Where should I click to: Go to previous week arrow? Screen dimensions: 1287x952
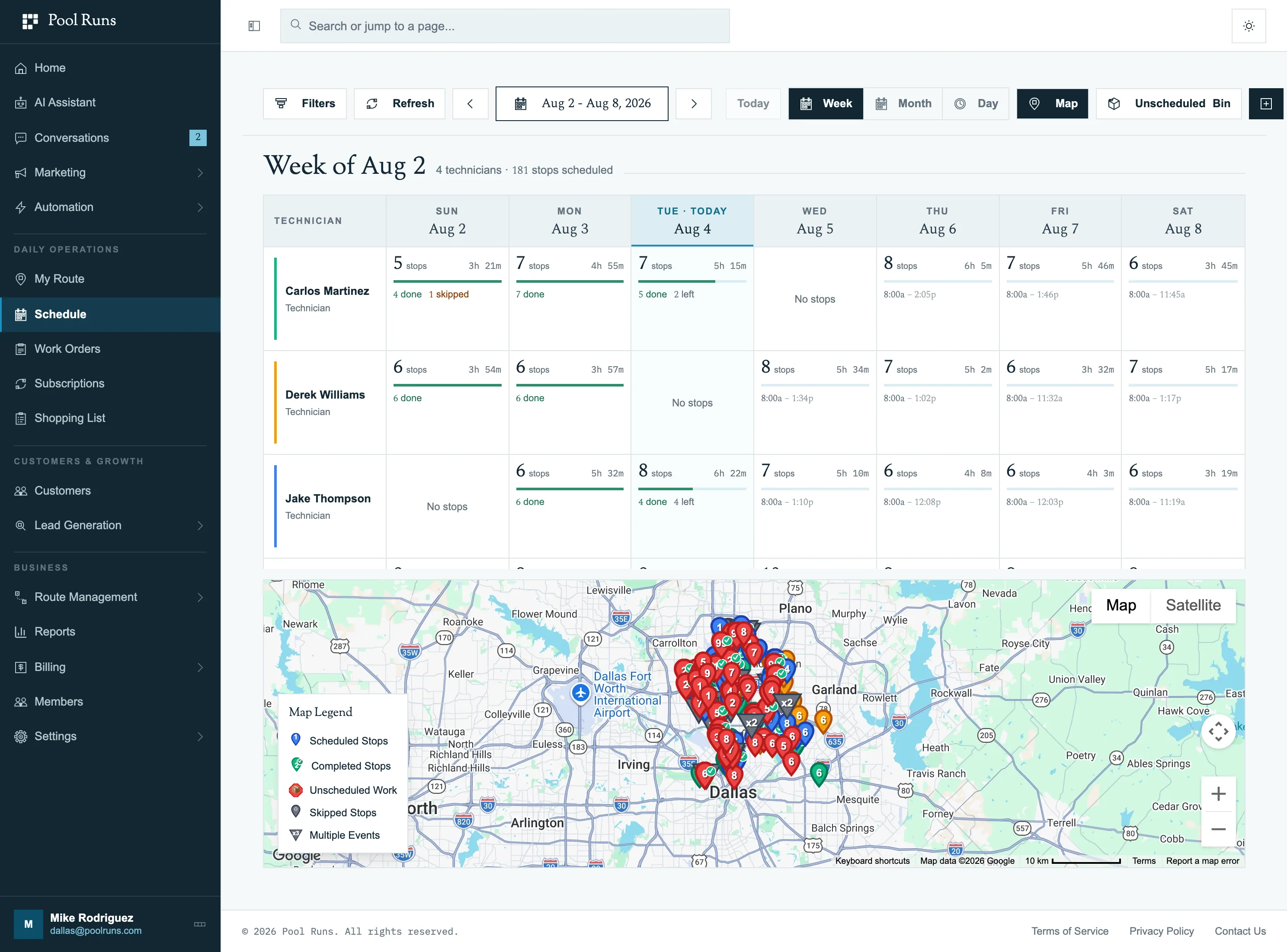tap(471, 104)
